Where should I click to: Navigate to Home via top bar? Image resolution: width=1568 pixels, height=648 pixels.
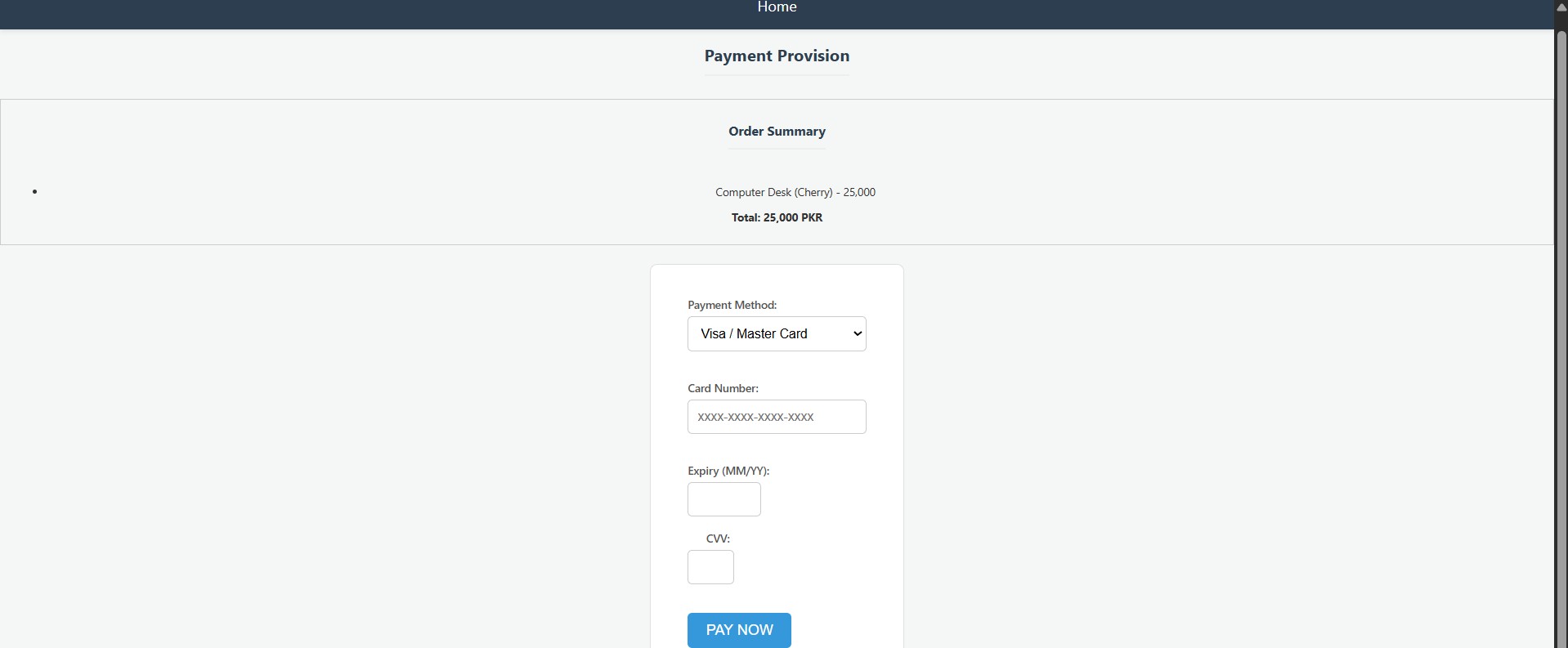tap(776, 8)
